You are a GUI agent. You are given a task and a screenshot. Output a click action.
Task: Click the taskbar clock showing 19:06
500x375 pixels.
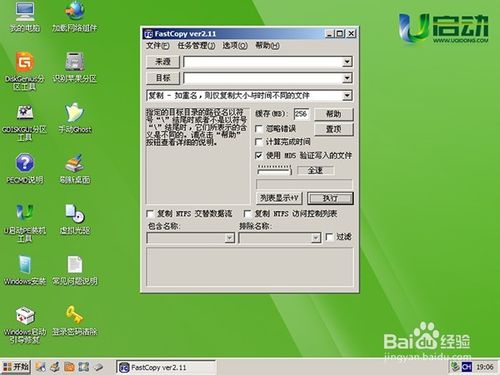tap(484, 367)
